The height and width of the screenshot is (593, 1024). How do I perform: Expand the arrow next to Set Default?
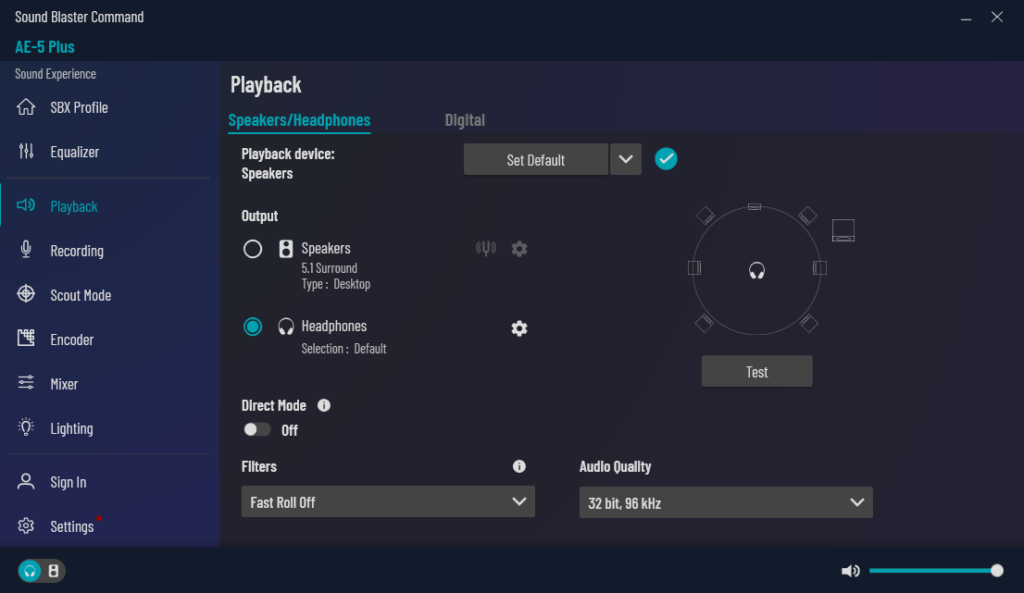click(626, 160)
